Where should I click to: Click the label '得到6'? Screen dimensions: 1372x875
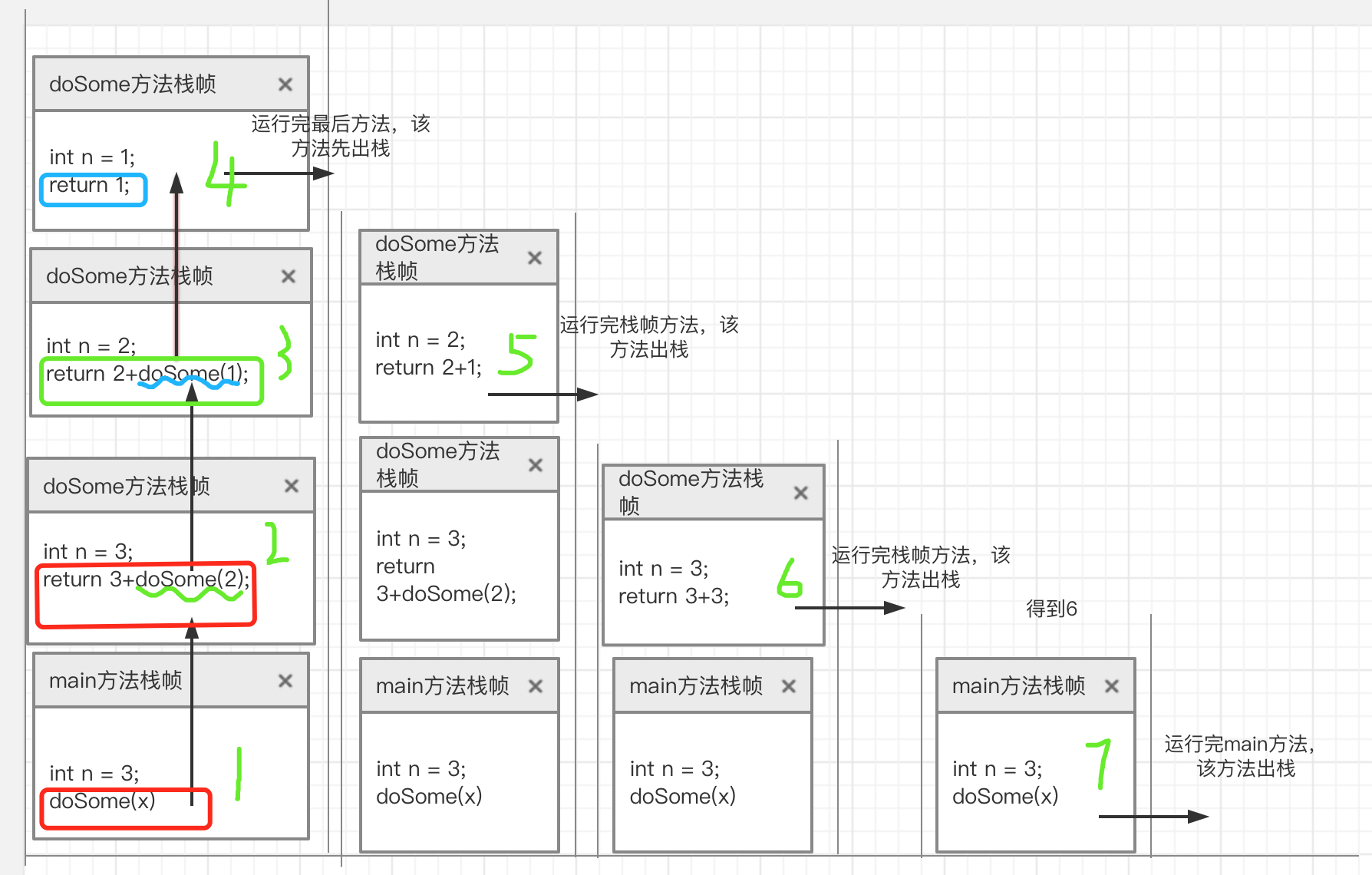[x=1051, y=609]
